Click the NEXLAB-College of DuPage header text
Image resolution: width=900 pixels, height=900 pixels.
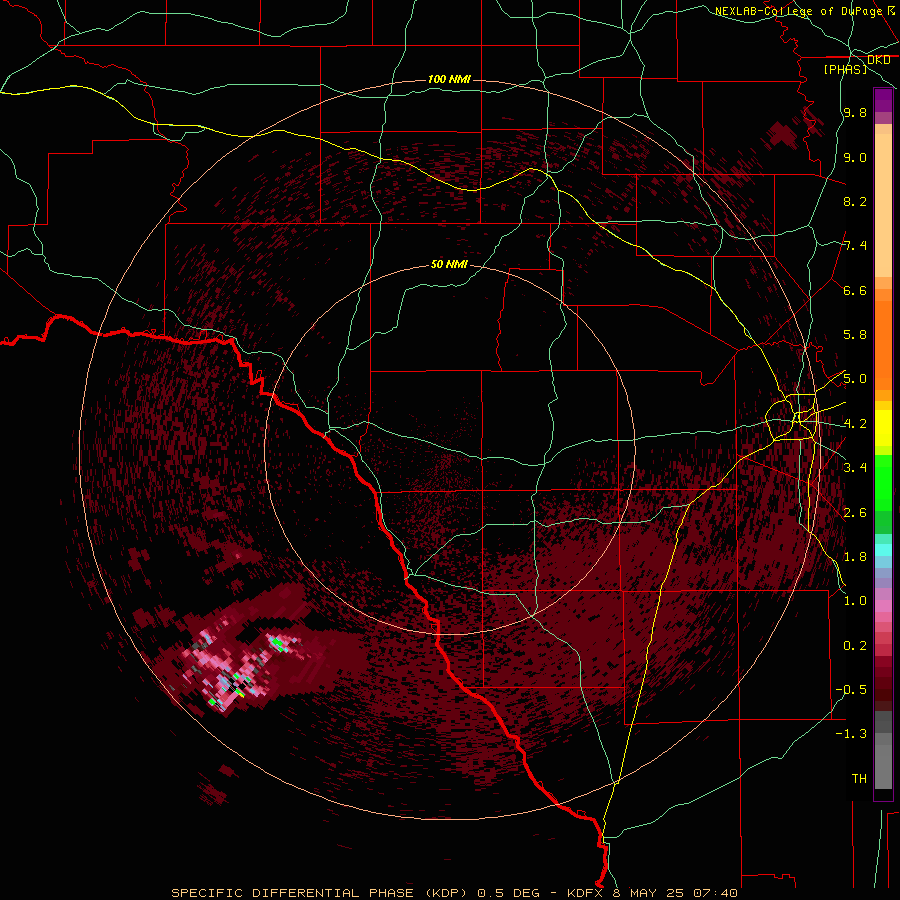click(798, 11)
